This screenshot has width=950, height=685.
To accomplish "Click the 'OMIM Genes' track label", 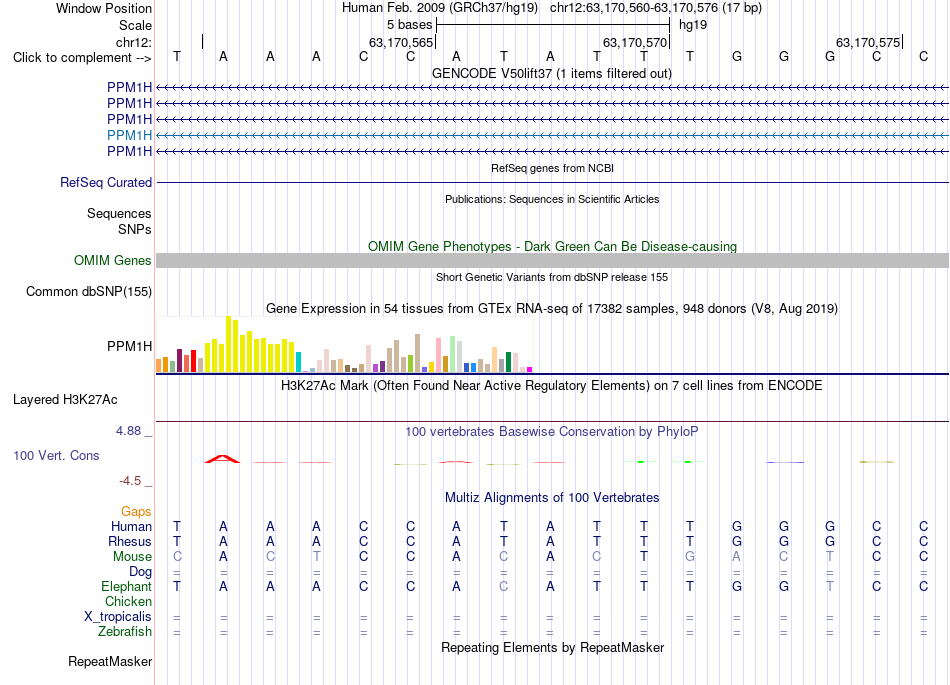I will click(113, 260).
